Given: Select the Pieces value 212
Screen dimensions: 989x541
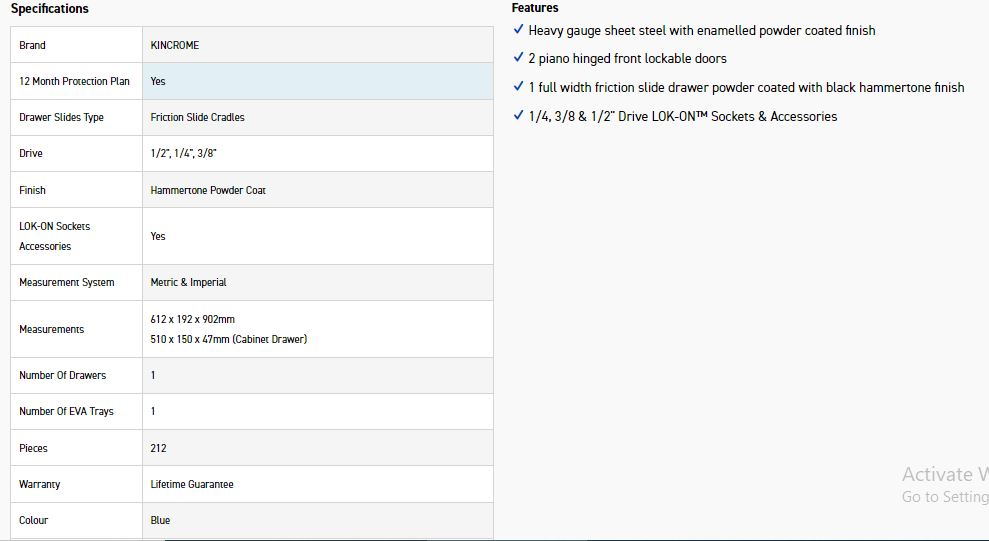Looking at the screenshot, I should coord(158,448).
